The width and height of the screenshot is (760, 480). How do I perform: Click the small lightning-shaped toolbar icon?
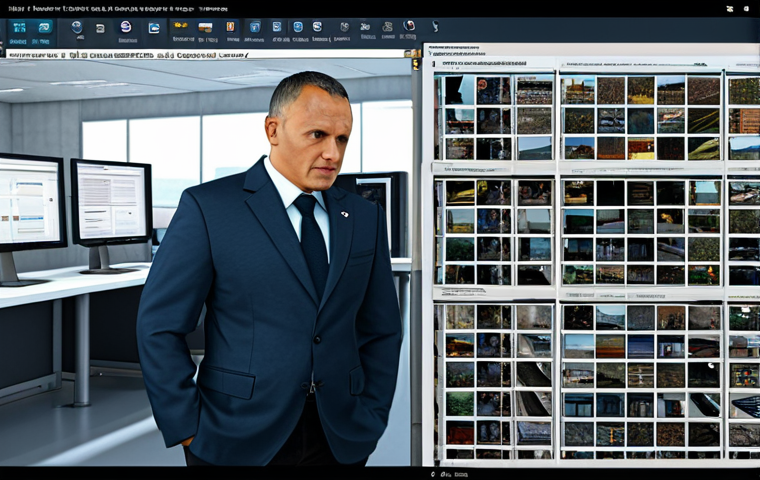434,27
